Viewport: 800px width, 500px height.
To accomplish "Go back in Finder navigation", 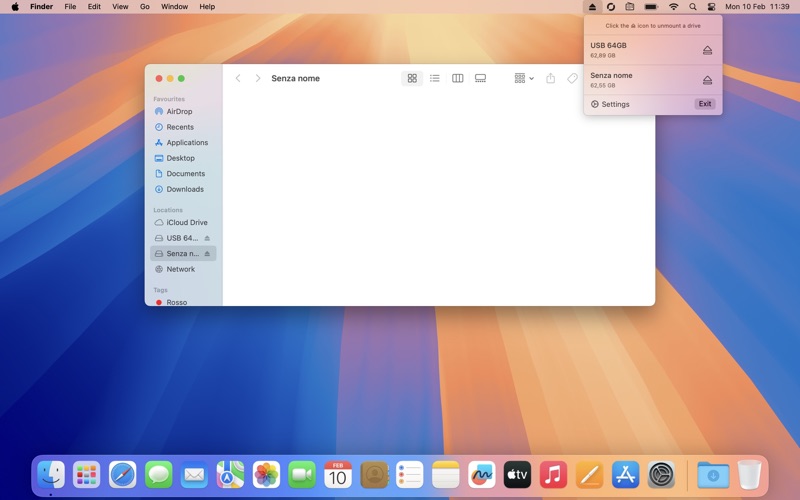I will (x=238, y=78).
